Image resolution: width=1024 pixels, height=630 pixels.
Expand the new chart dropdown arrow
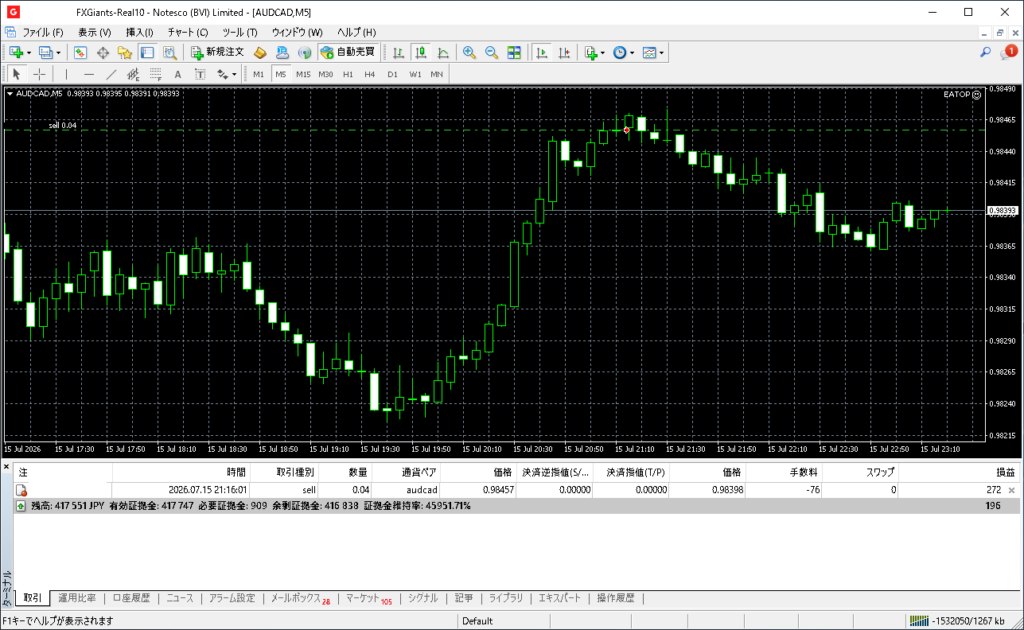(x=28, y=53)
